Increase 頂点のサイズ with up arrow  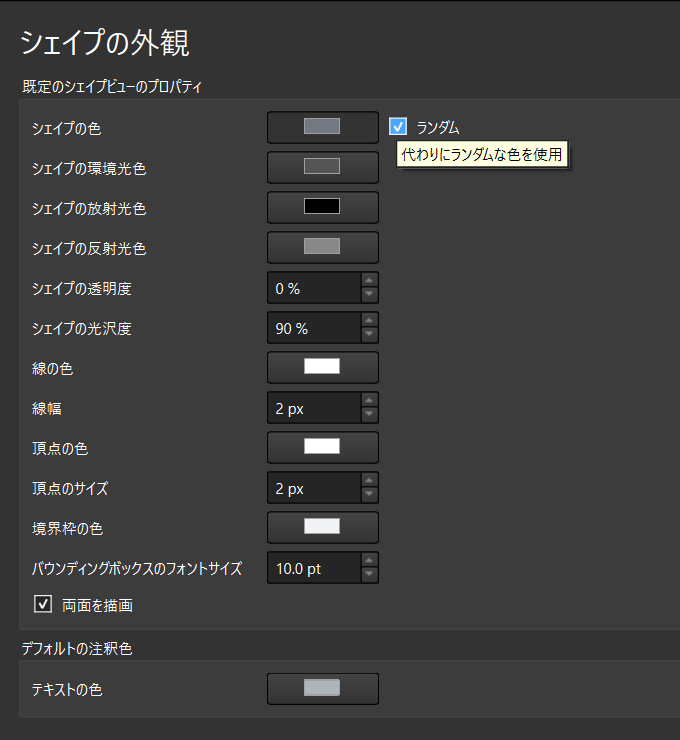tap(369, 480)
